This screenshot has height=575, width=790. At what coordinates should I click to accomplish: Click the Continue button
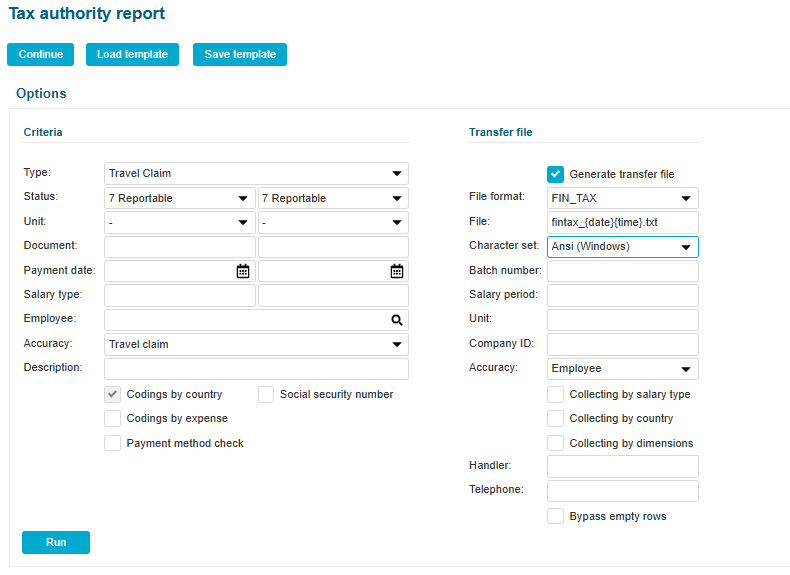coord(40,54)
